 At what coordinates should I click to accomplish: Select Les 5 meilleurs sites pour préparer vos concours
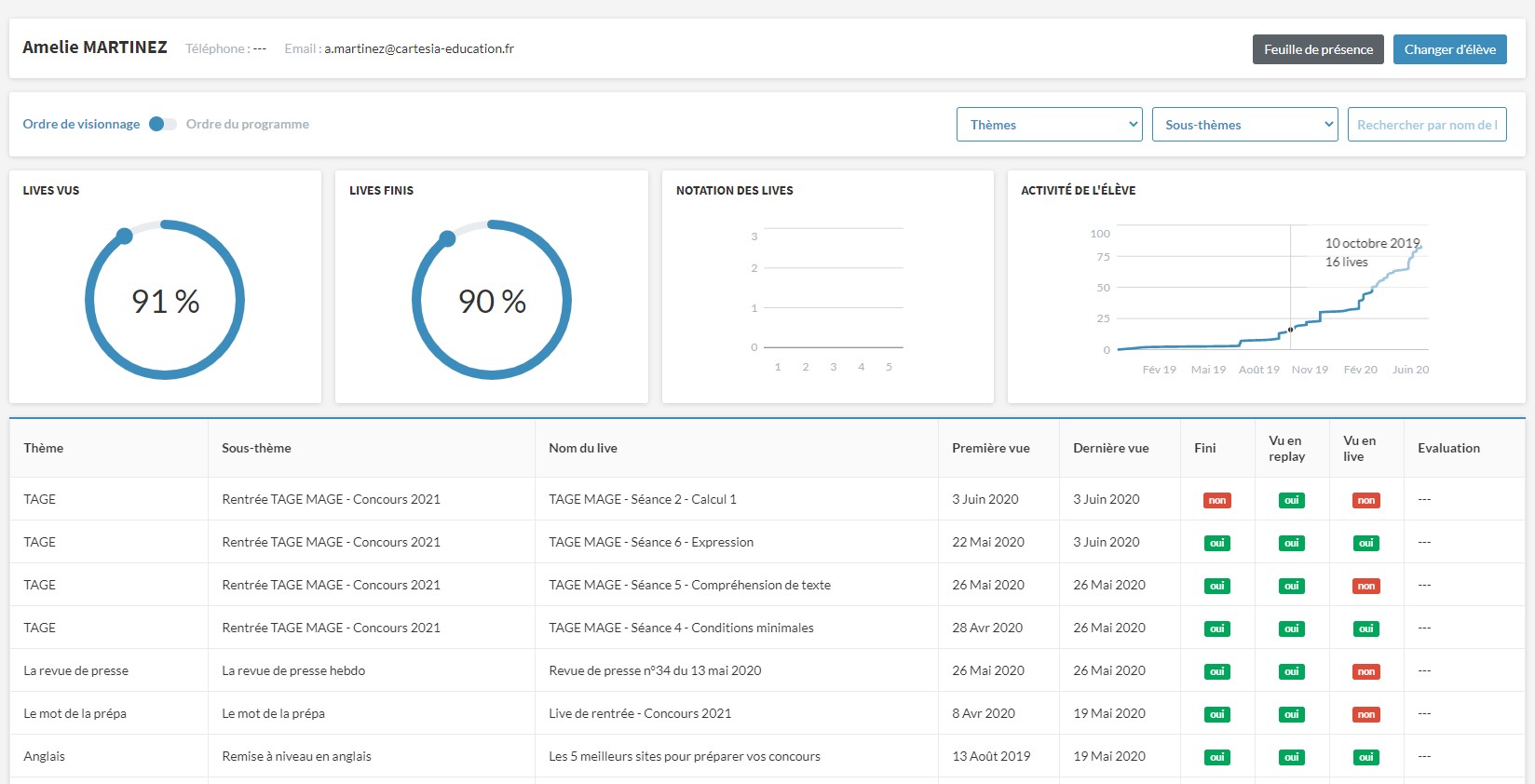(x=685, y=756)
